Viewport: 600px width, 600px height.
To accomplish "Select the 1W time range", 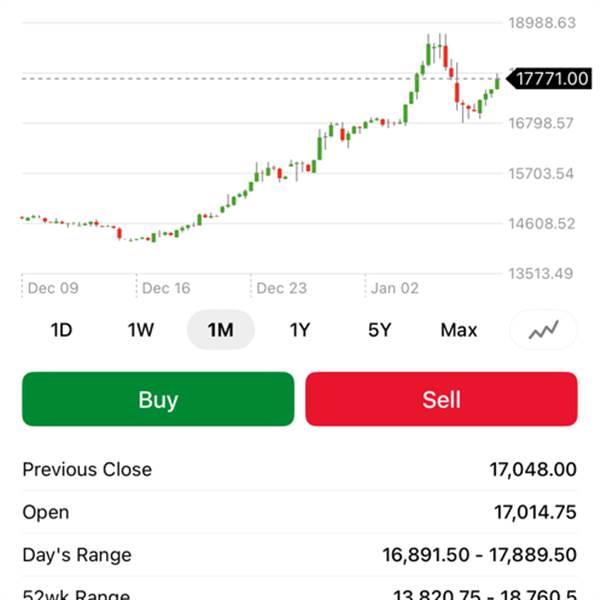I will coord(141,330).
